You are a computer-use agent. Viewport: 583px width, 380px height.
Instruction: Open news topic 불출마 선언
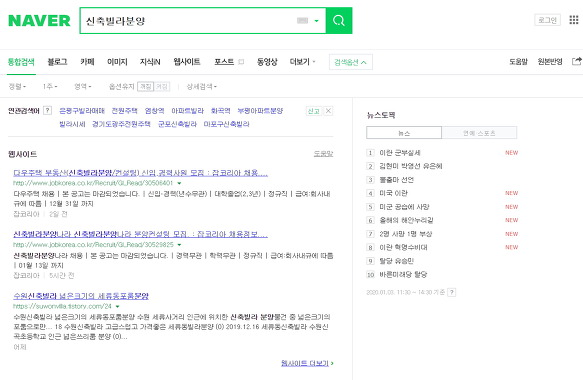(x=396, y=180)
